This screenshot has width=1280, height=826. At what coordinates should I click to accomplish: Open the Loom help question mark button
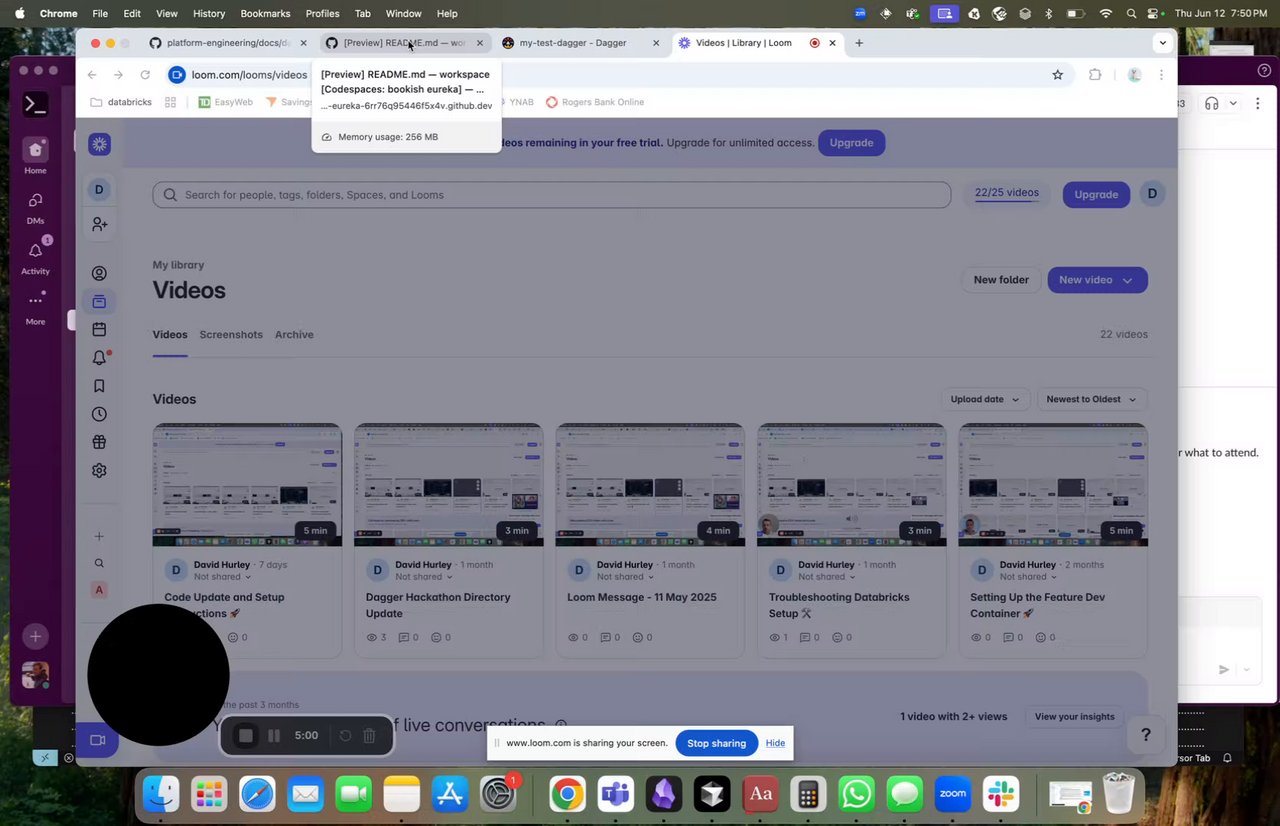[1146, 735]
